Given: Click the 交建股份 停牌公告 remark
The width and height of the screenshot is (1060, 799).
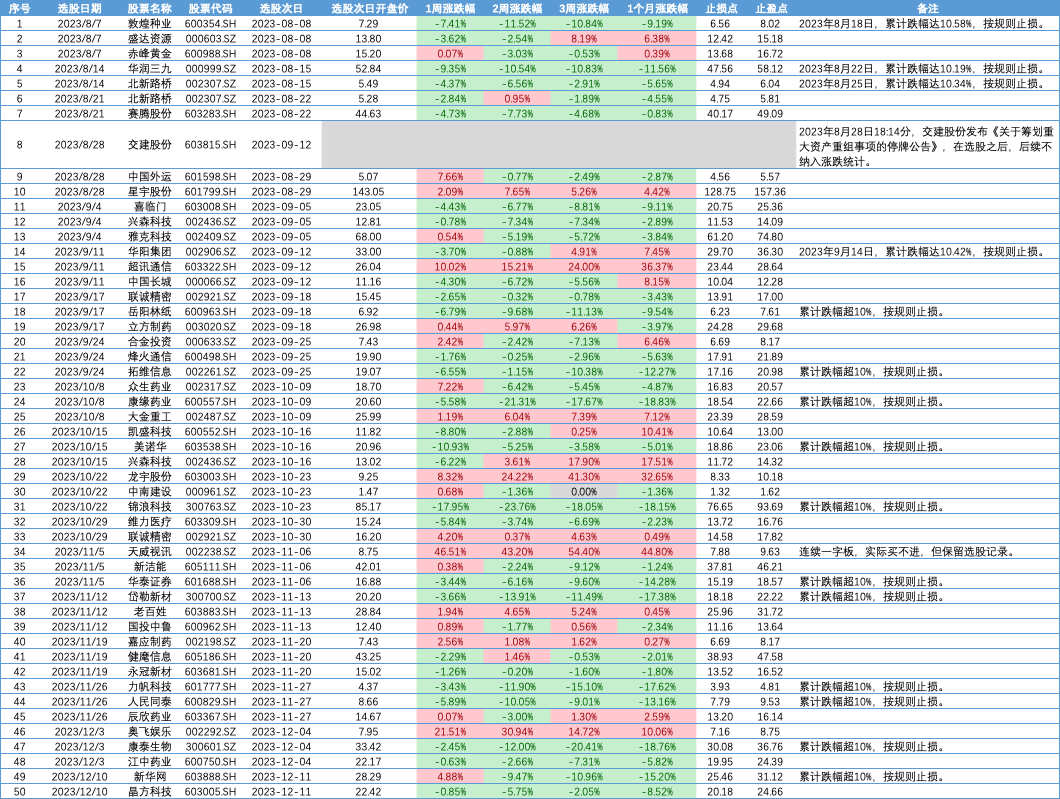Looking at the screenshot, I should pyautogui.click(x=925, y=146).
